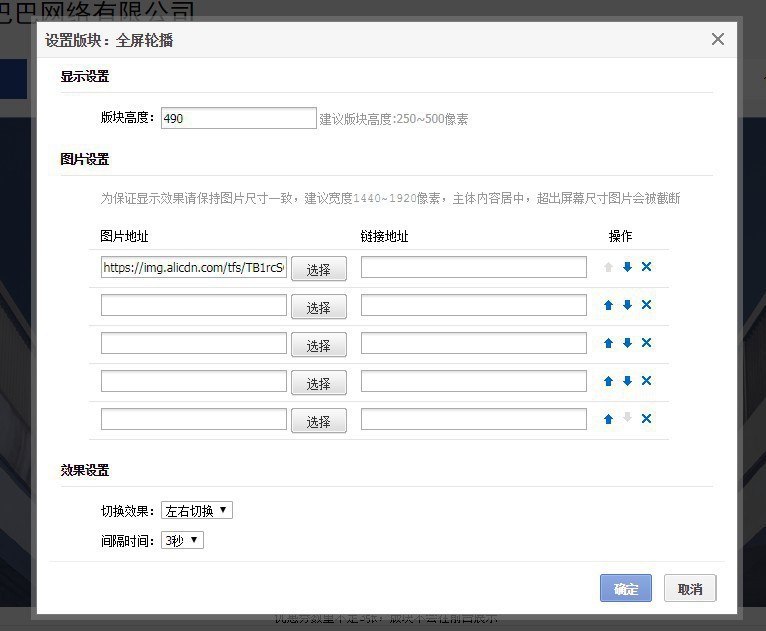This screenshot has width=766, height=631.
Task: Delete the first image row
Action: (x=646, y=267)
